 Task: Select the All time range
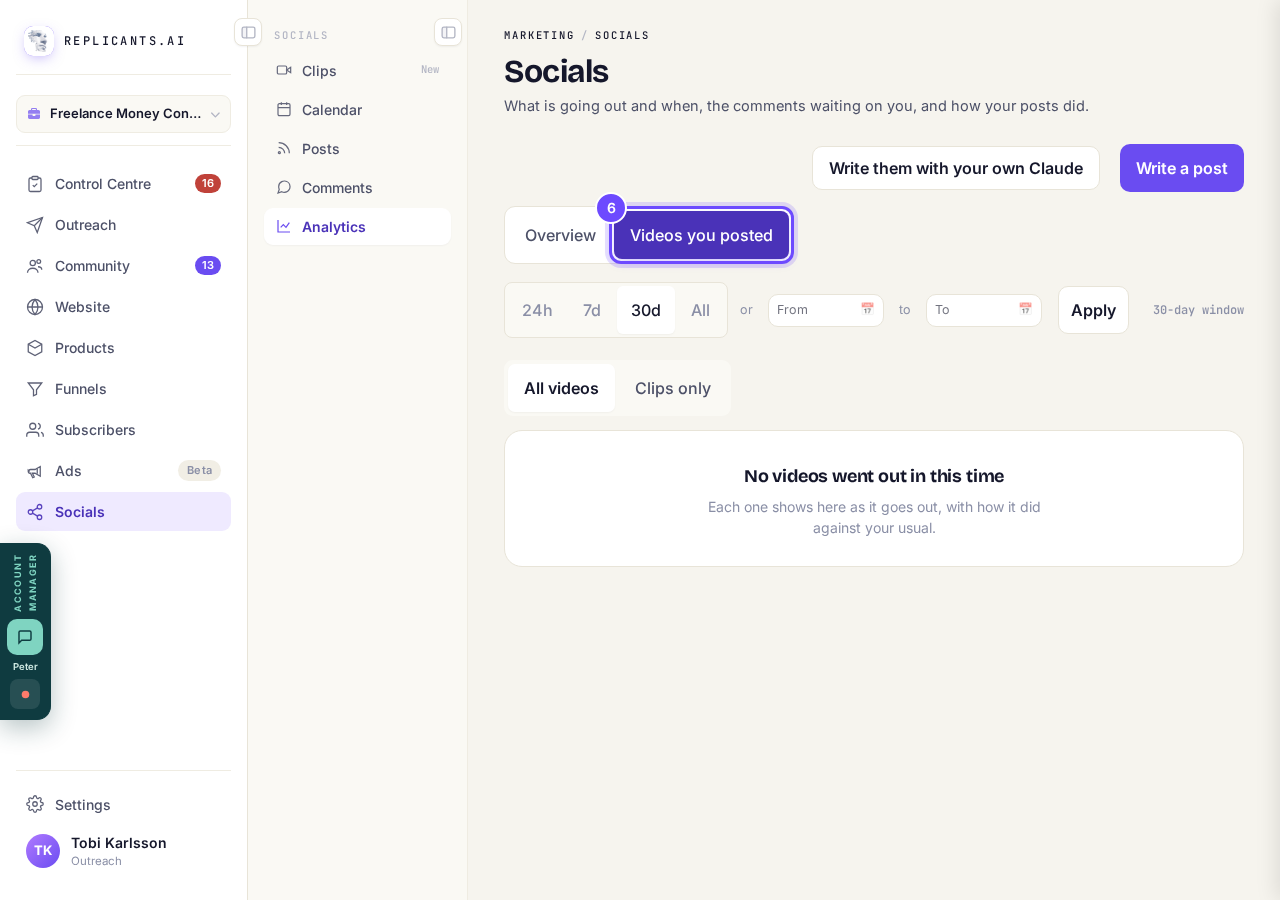(x=700, y=310)
